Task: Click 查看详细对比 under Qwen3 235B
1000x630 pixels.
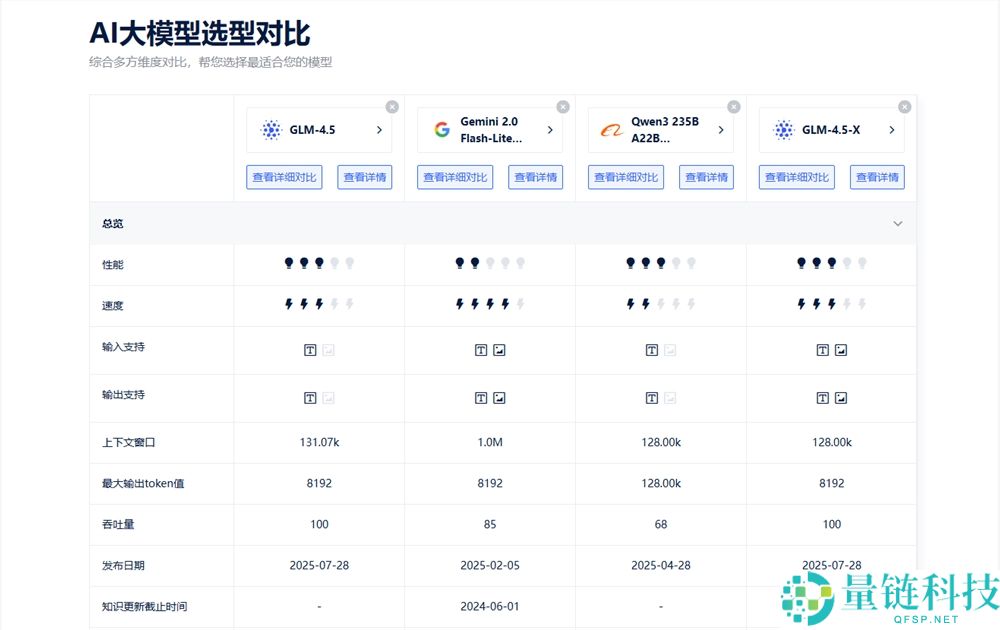Action: coord(625,177)
